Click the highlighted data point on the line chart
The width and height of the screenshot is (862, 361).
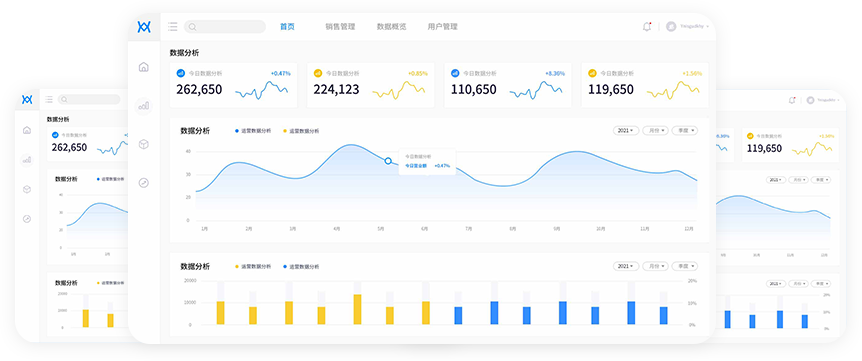tap(388, 161)
